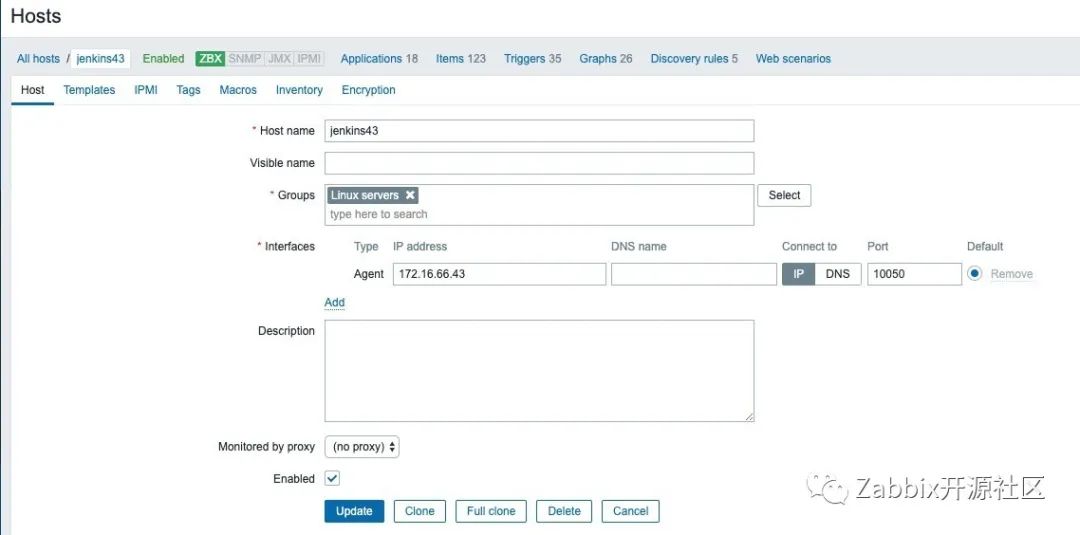Focus the Port field showing 10050
Image resolution: width=1080 pixels, height=535 pixels.
pos(915,274)
